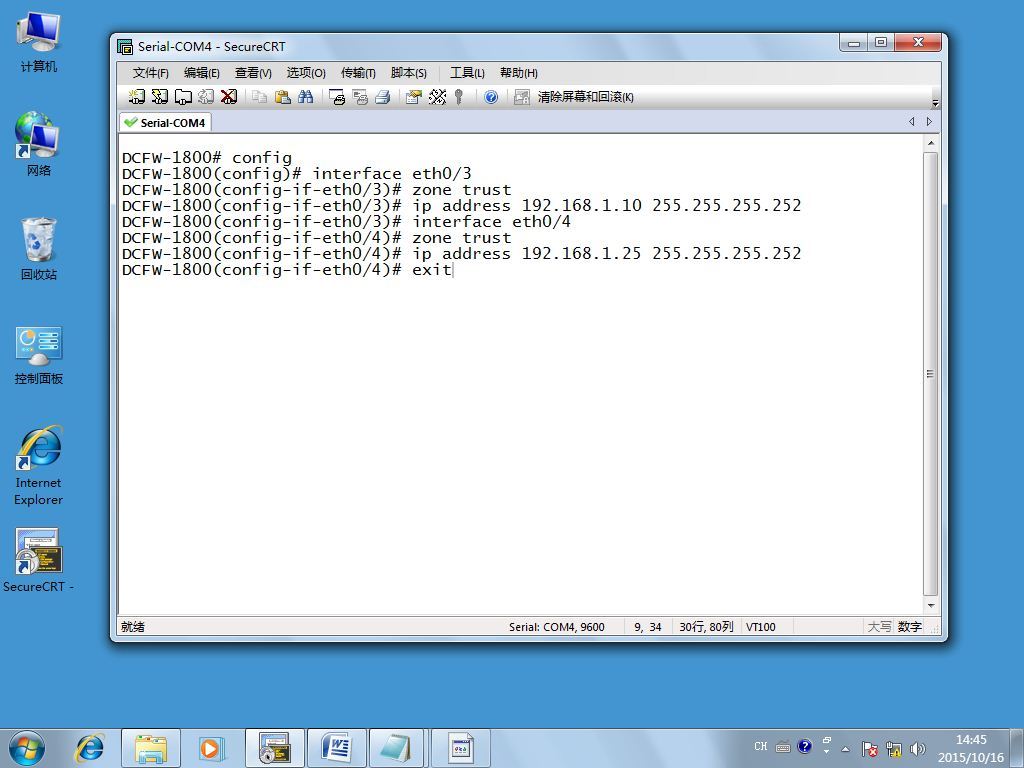Open the 选项(O) menu
The width and height of the screenshot is (1024, 768).
point(306,72)
